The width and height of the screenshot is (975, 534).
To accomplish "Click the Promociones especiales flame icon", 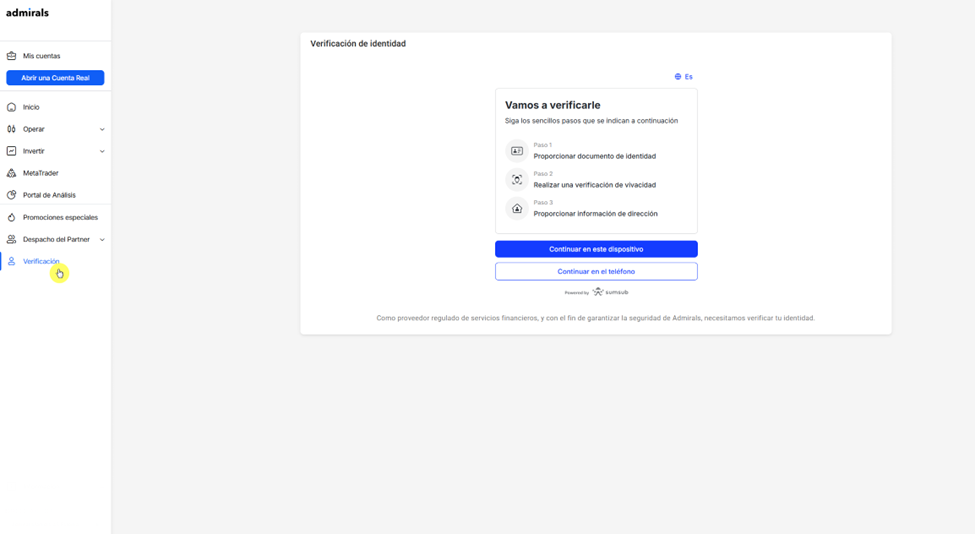I will pos(11,218).
